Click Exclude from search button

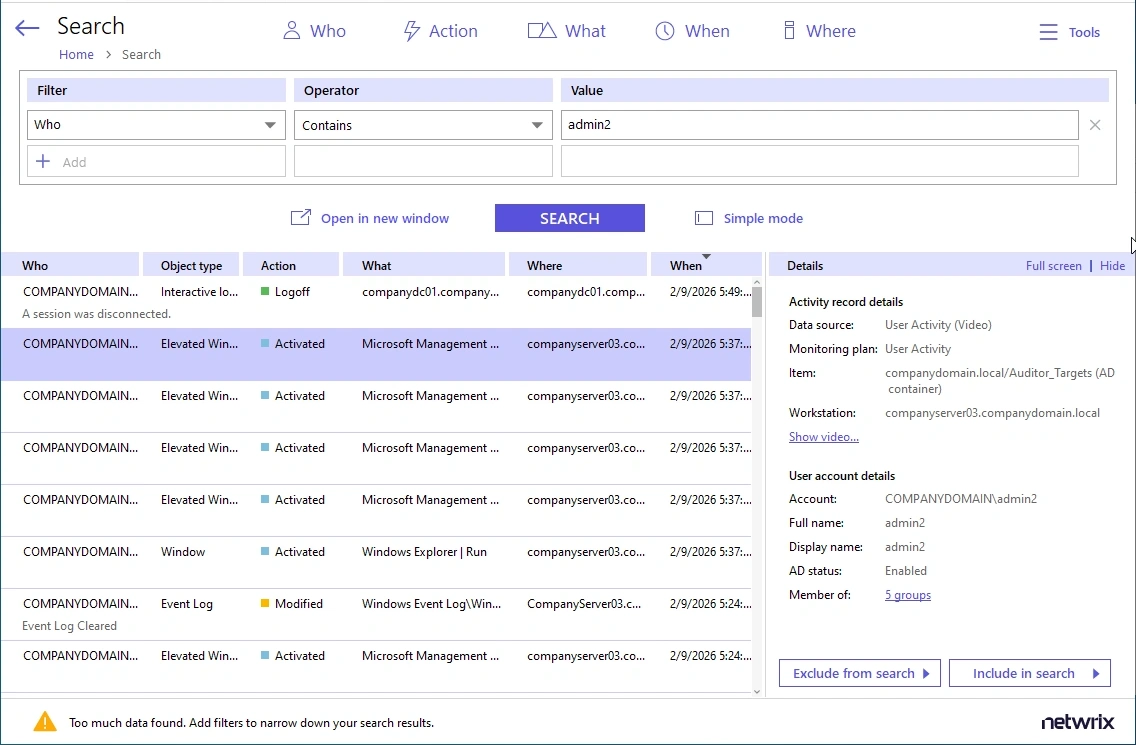(x=860, y=673)
